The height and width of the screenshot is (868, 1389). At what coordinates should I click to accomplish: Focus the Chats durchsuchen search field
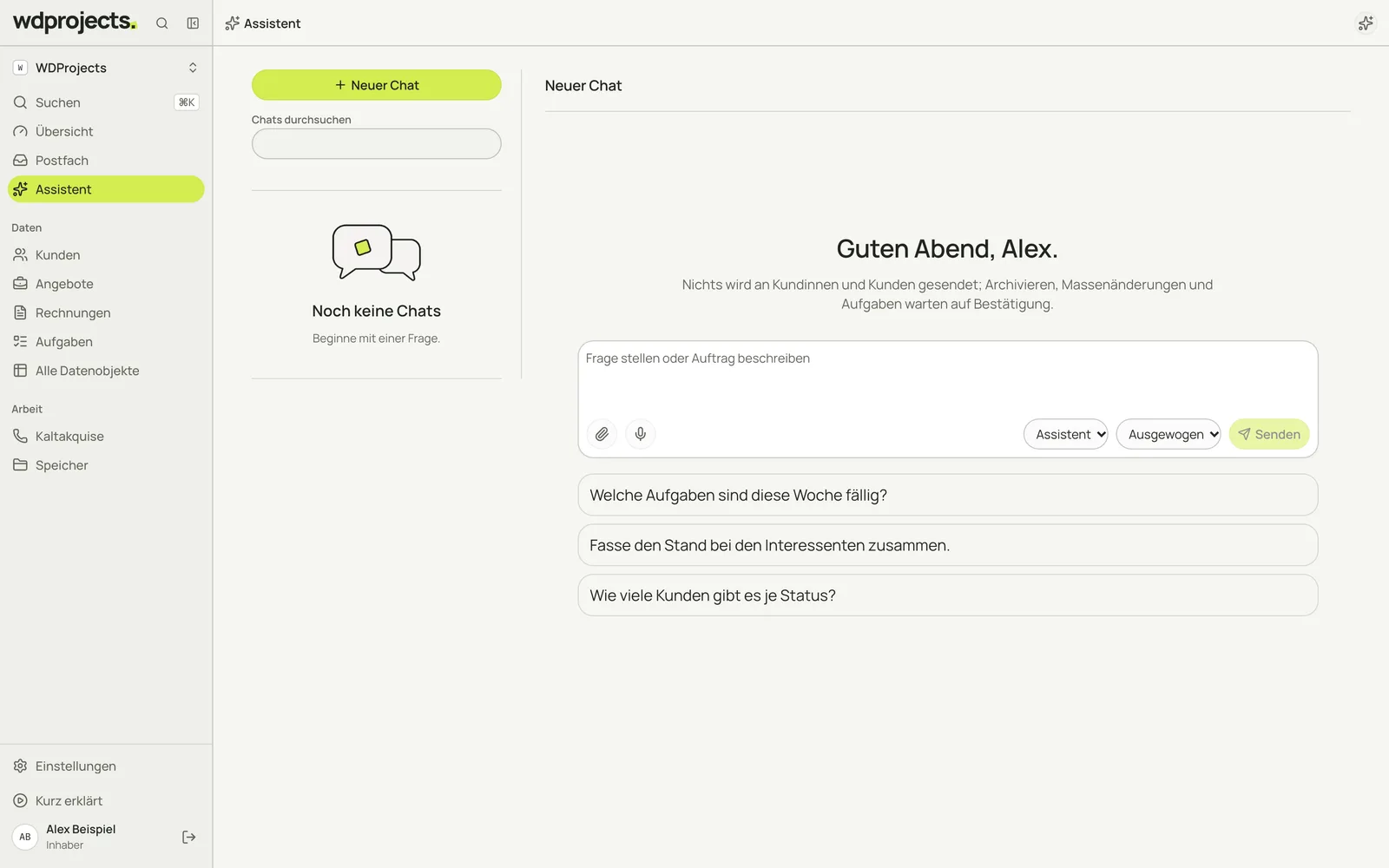coord(376,144)
